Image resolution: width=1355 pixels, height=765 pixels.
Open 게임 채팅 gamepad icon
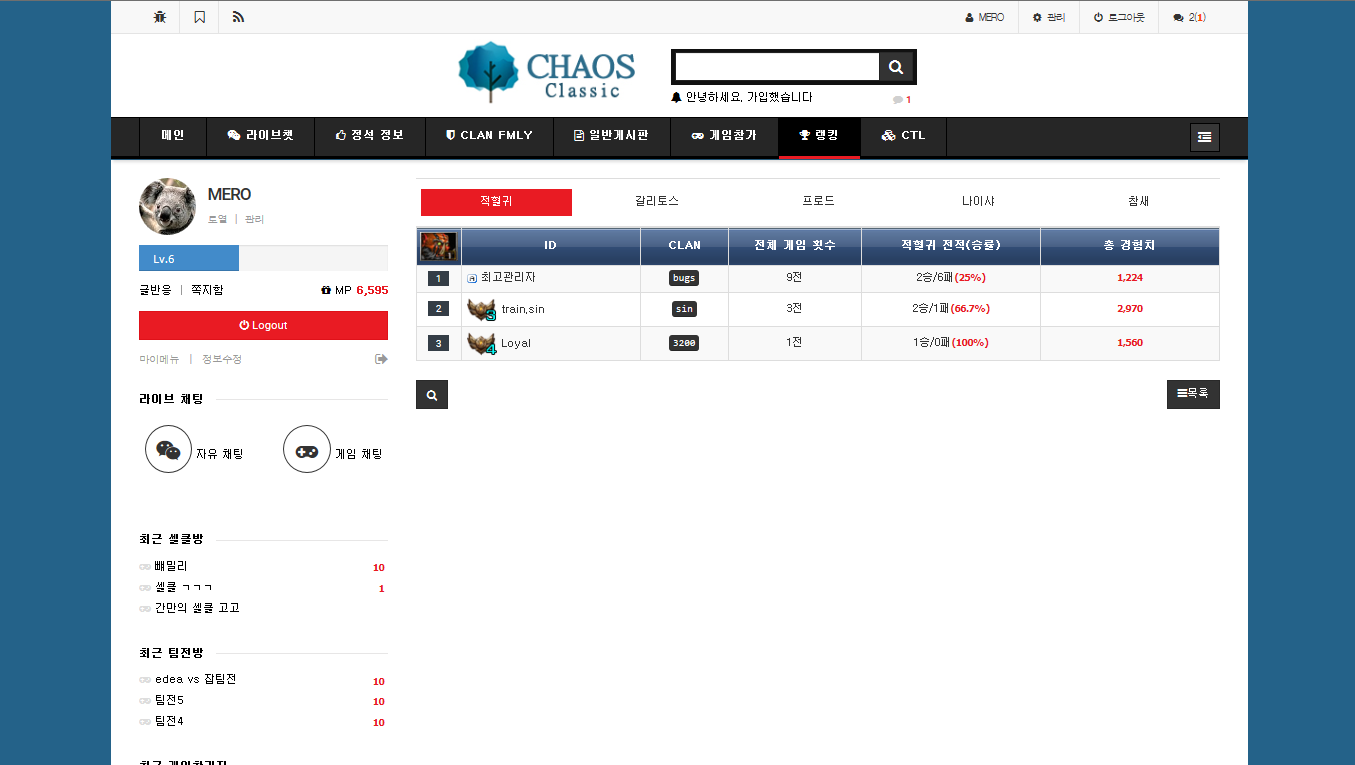306,450
